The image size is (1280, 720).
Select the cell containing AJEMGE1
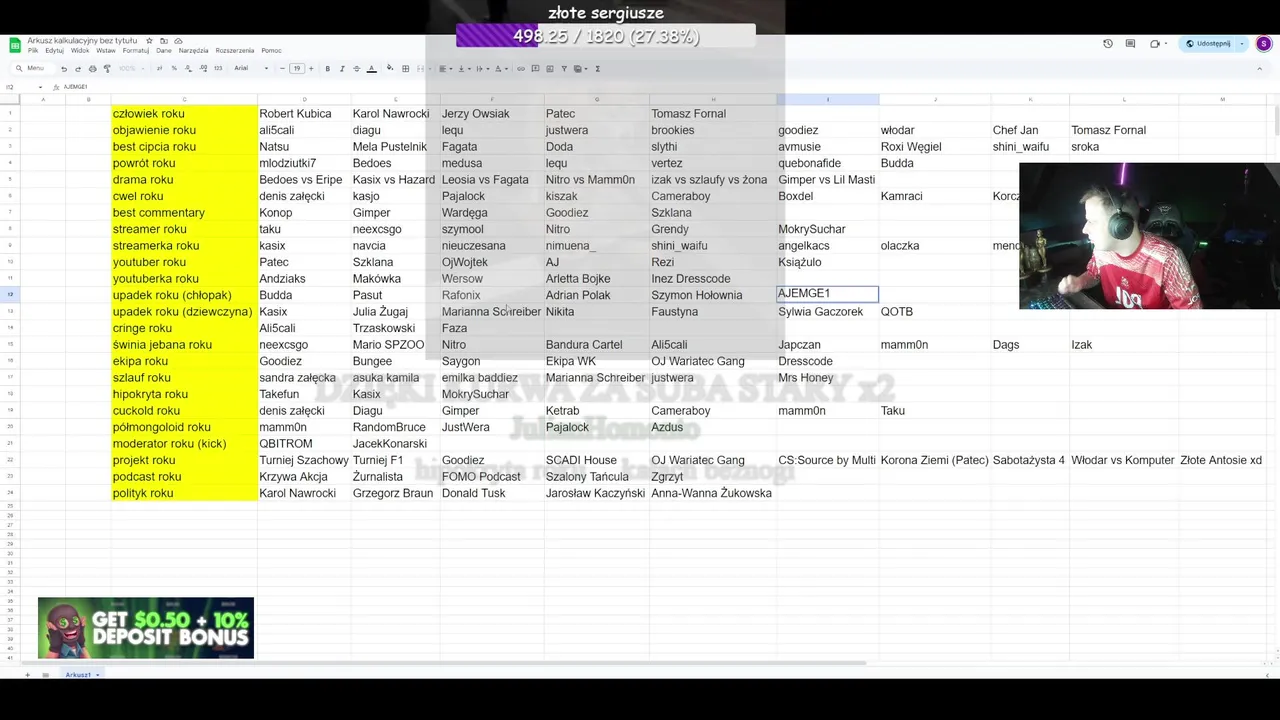(x=828, y=294)
